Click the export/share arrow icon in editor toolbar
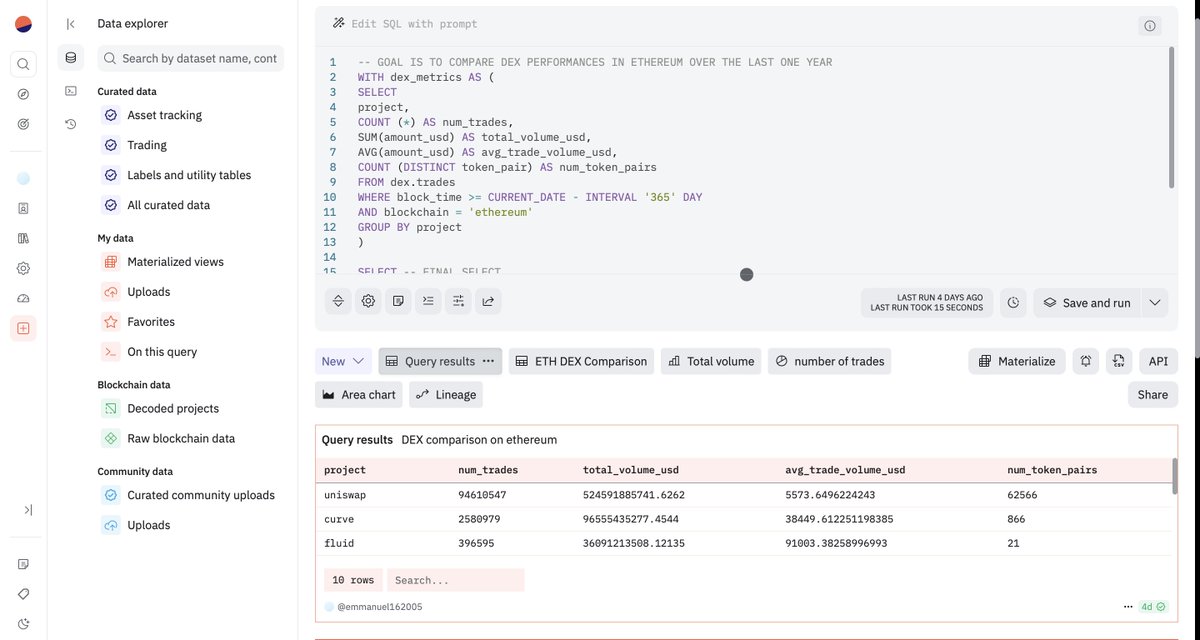Viewport: 1200px width, 640px height. point(488,301)
